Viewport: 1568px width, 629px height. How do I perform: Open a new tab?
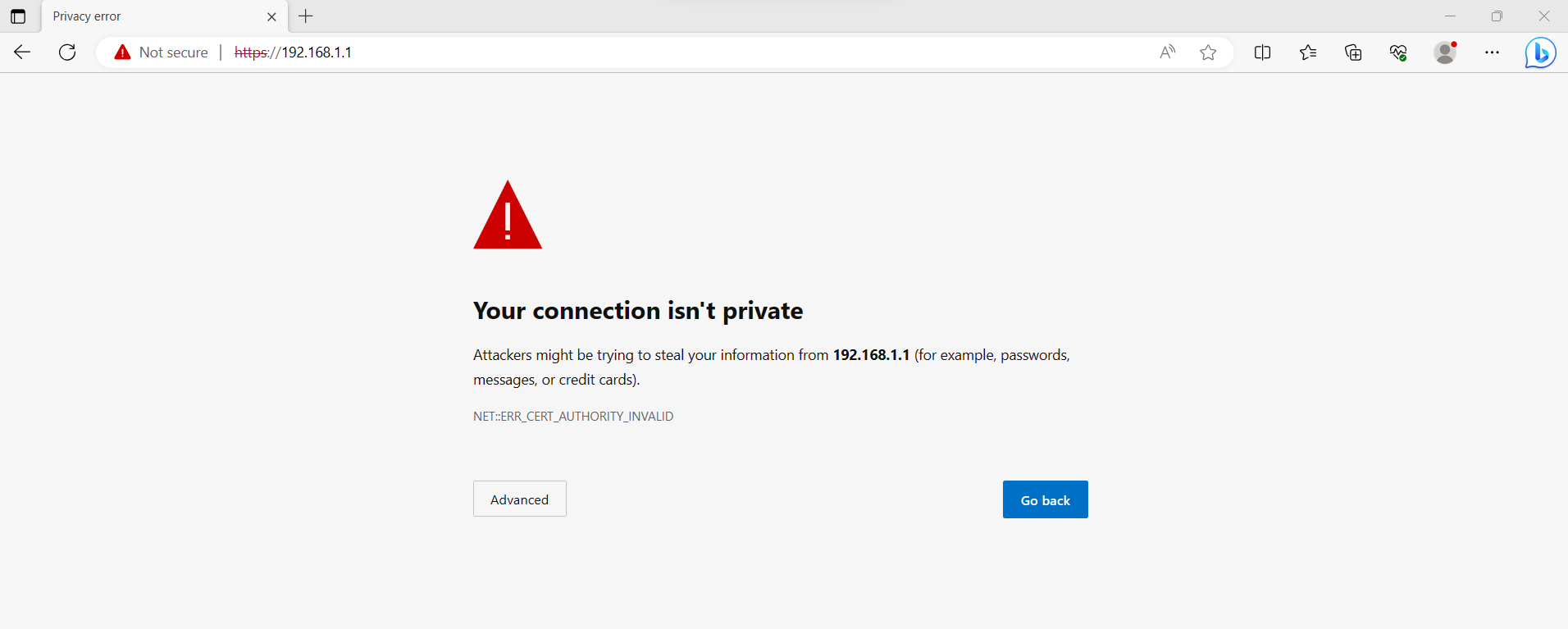pyautogui.click(x=306, y=16)
